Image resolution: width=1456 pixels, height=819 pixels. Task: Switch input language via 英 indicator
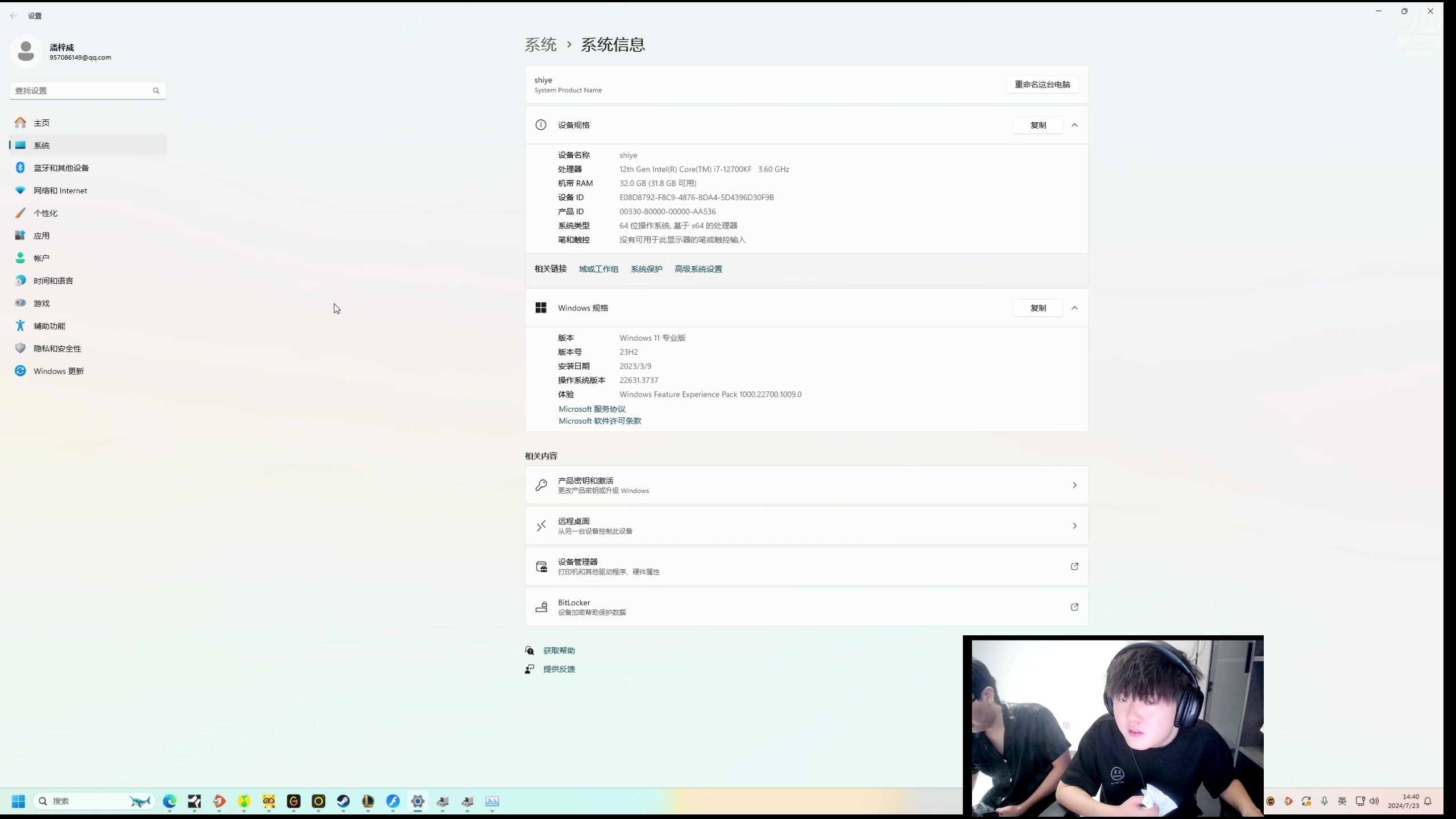click(1342, 801)
